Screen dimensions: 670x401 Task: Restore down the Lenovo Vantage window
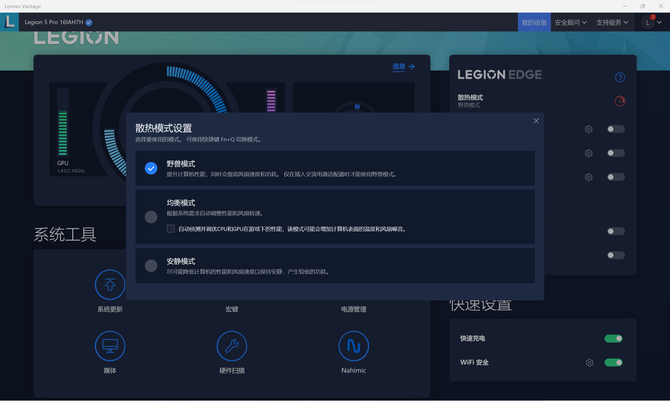643,6
